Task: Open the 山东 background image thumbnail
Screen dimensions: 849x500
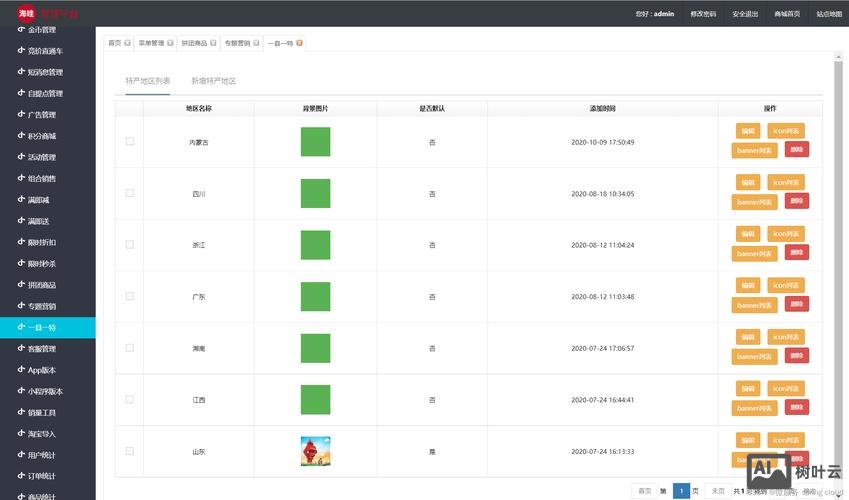Action: point(315,451)
